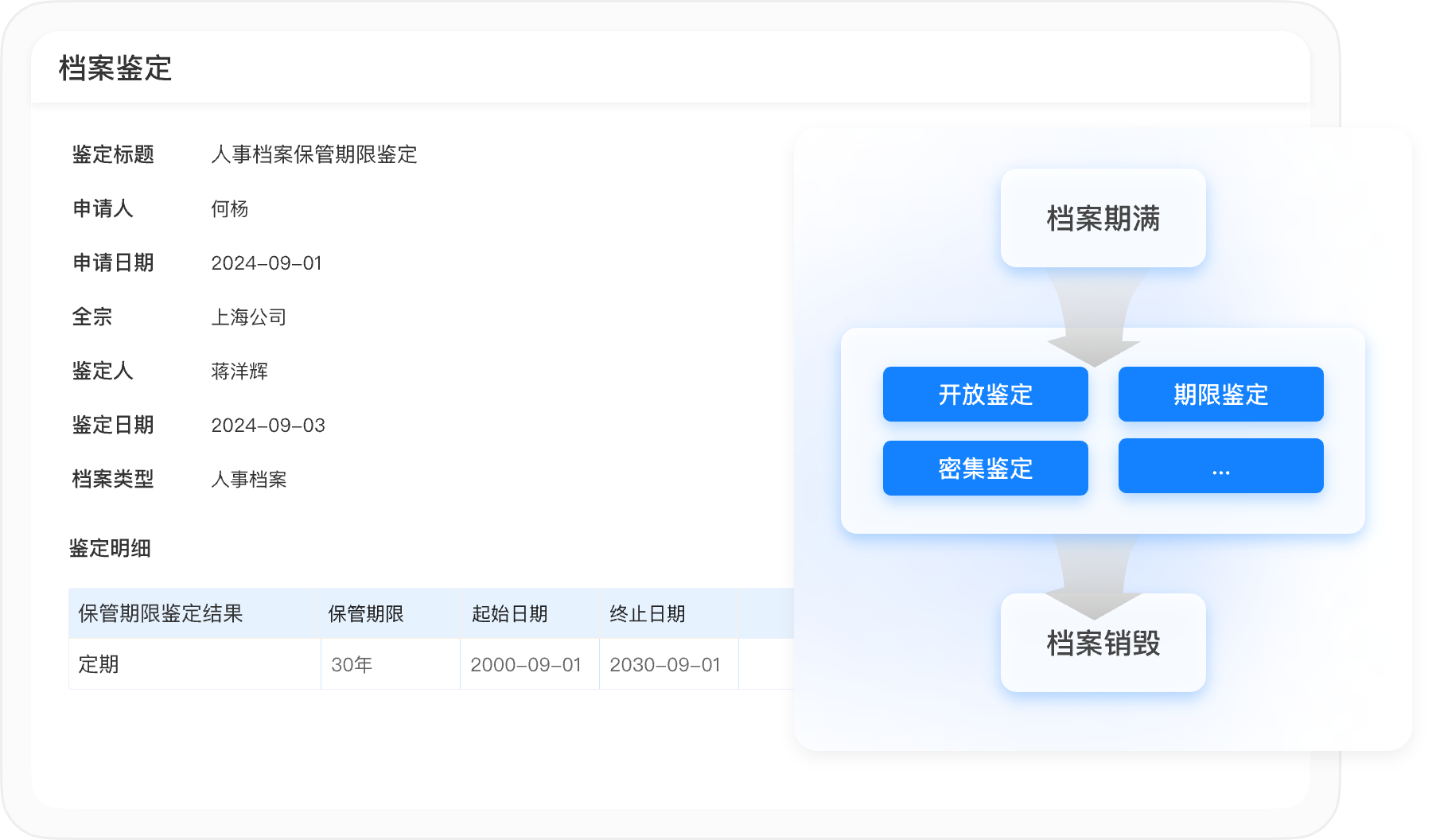
Task: Click the 开放鉴定 button
Action: (x=985, y=395)
